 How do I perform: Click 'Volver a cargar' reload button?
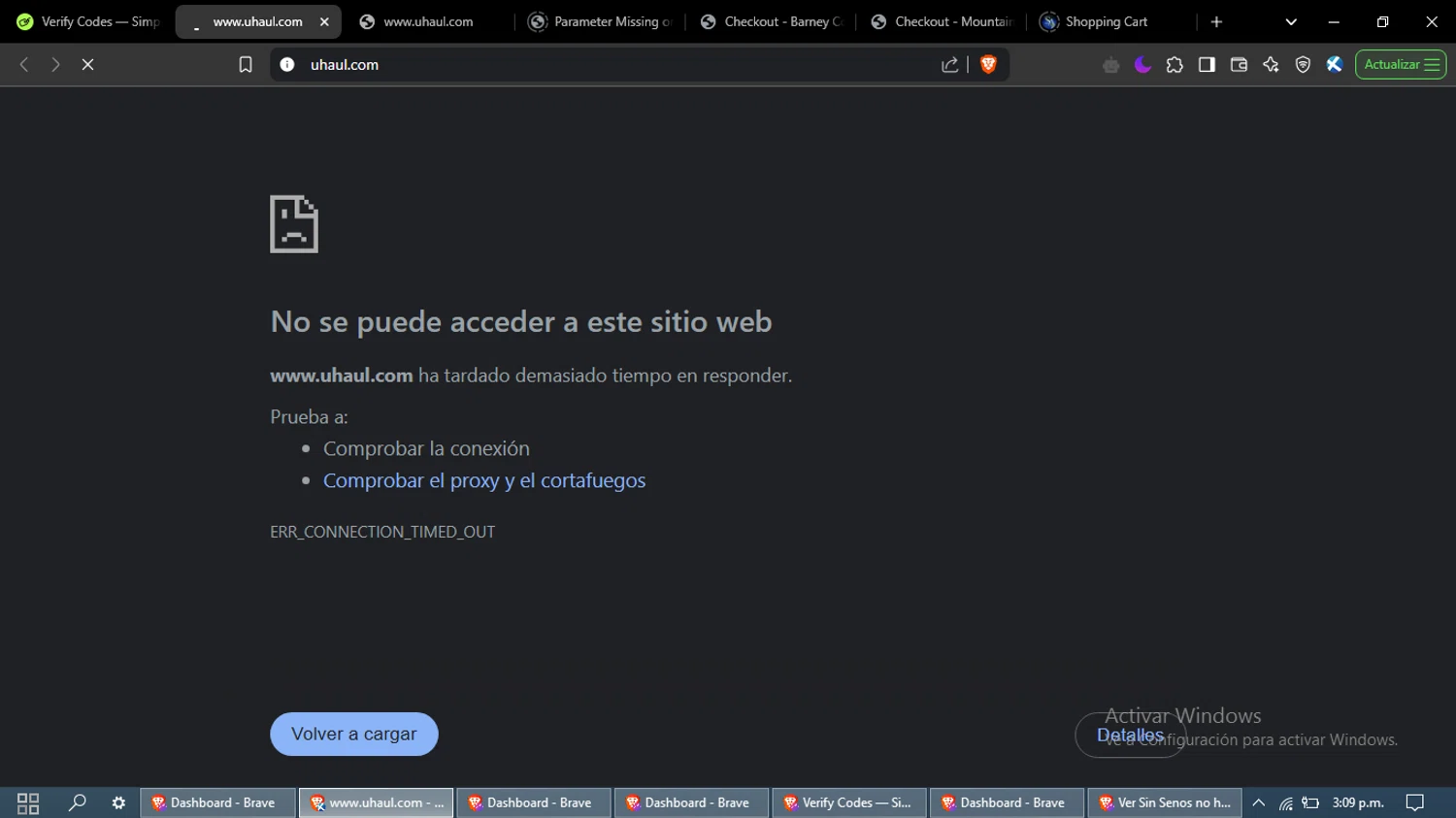pyautogui.click(x=354, y=735)
